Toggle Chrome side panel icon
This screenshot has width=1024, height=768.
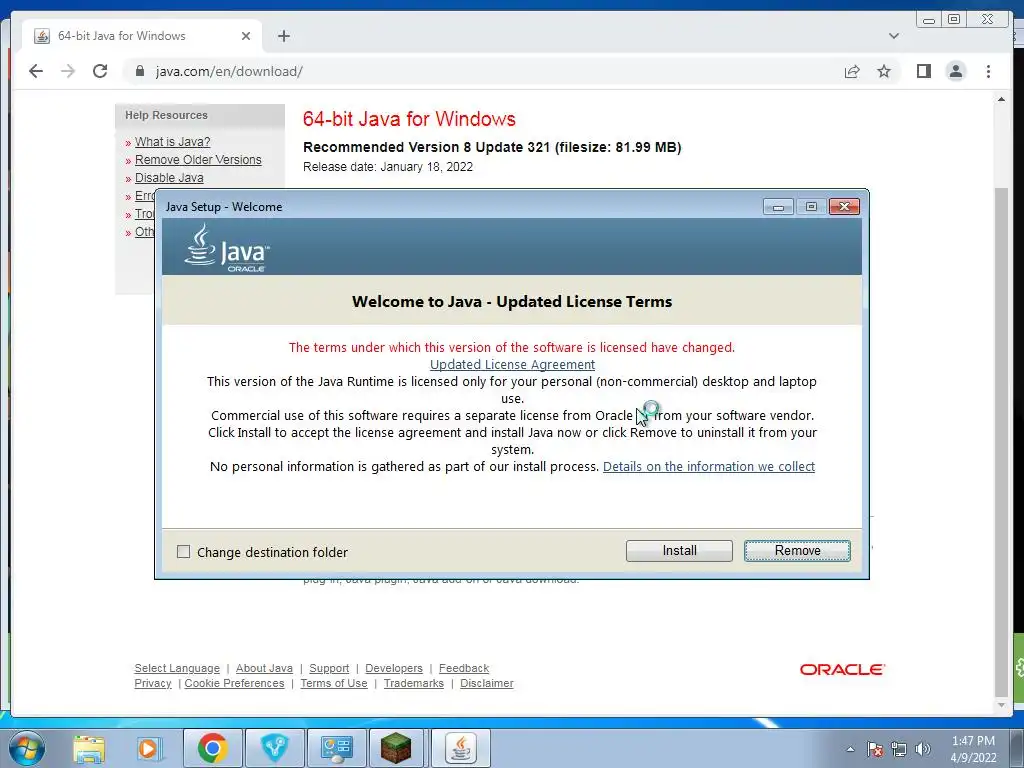pos(923,71)
